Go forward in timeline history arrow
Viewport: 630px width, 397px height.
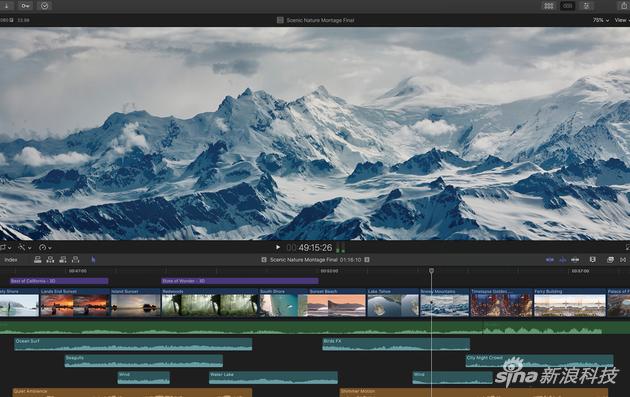[367, 260]
